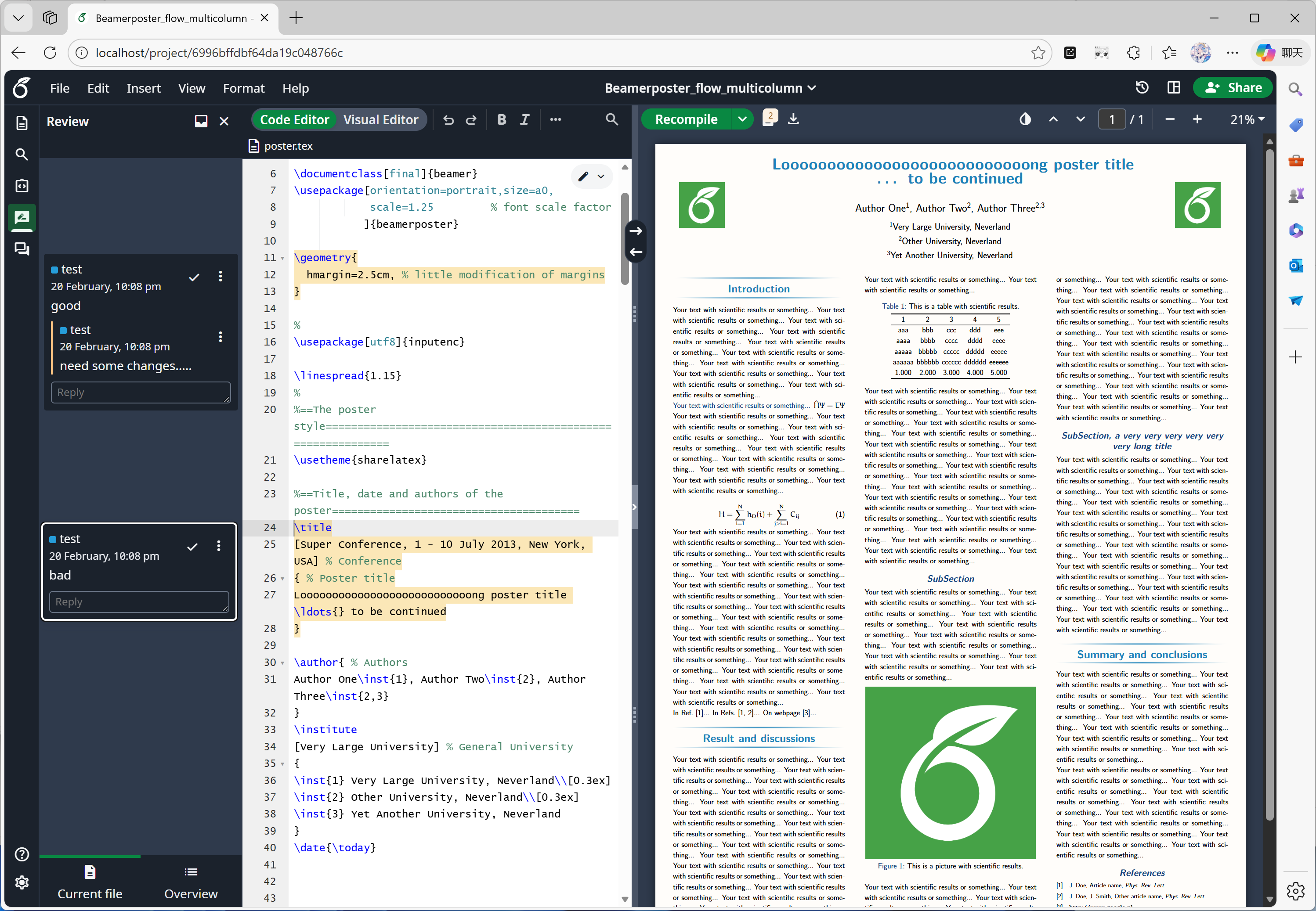Collapse the code fold at line 11
The width and height of the screenshot is (1316, 911).
(282, 259)
